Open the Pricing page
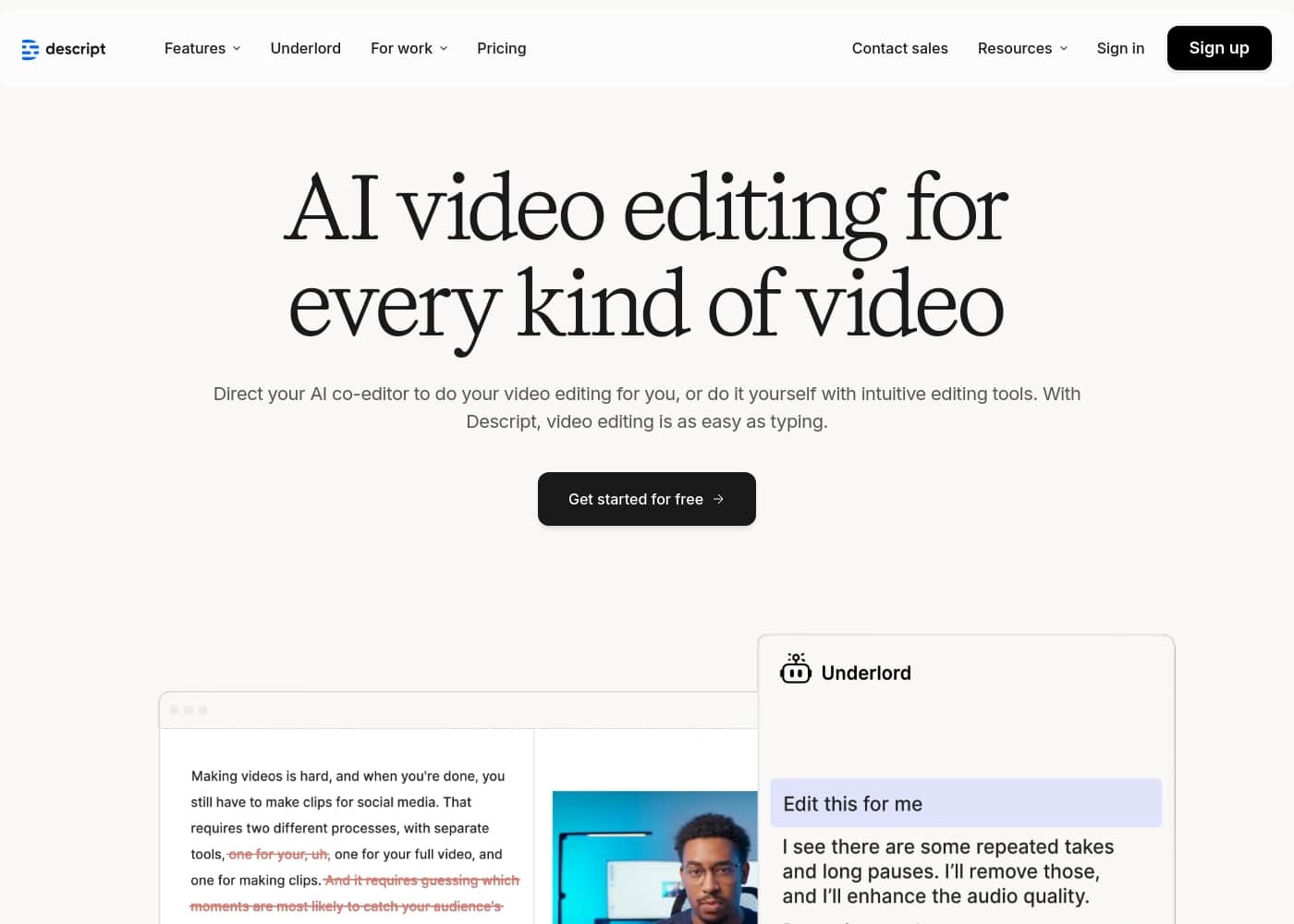This screenshot has height=924, width=1294. pyautogui.click(x=502, y=48)
